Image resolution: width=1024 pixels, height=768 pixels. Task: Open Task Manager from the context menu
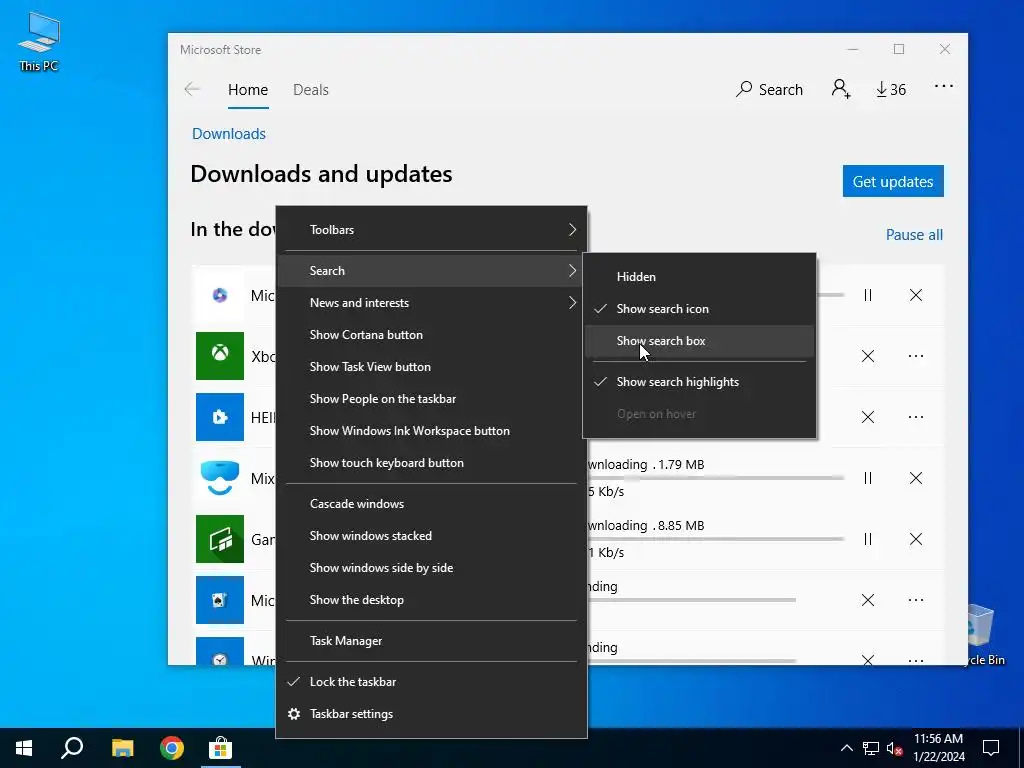coord(432,641)
